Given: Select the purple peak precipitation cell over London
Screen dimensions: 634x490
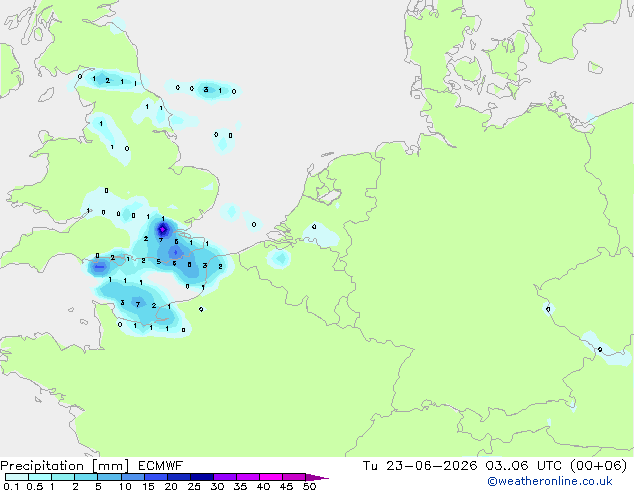Looking at the screenshot, I should click(163, 230).
